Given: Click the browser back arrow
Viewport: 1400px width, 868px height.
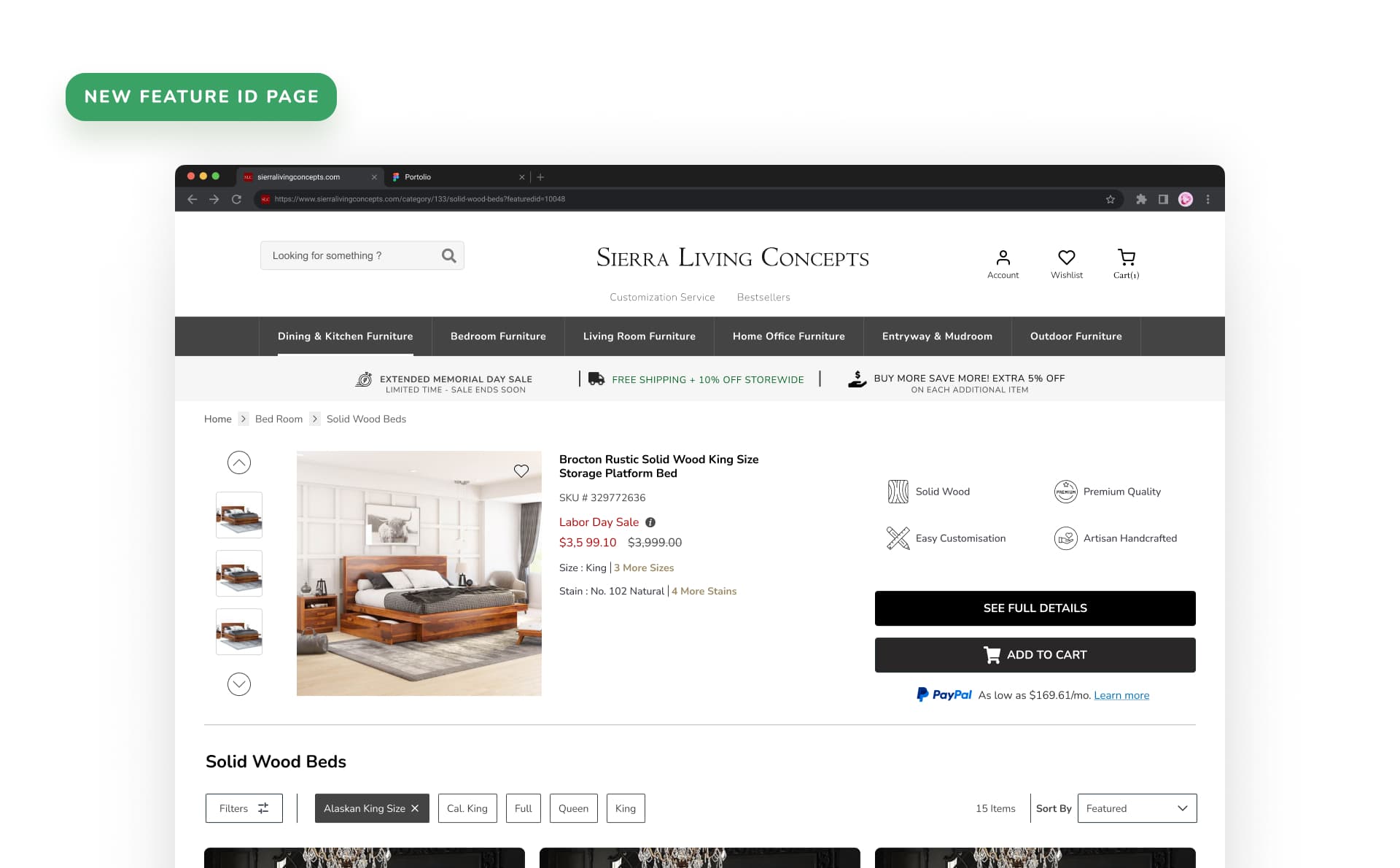Looking at the screenshot, I should 192,199.
